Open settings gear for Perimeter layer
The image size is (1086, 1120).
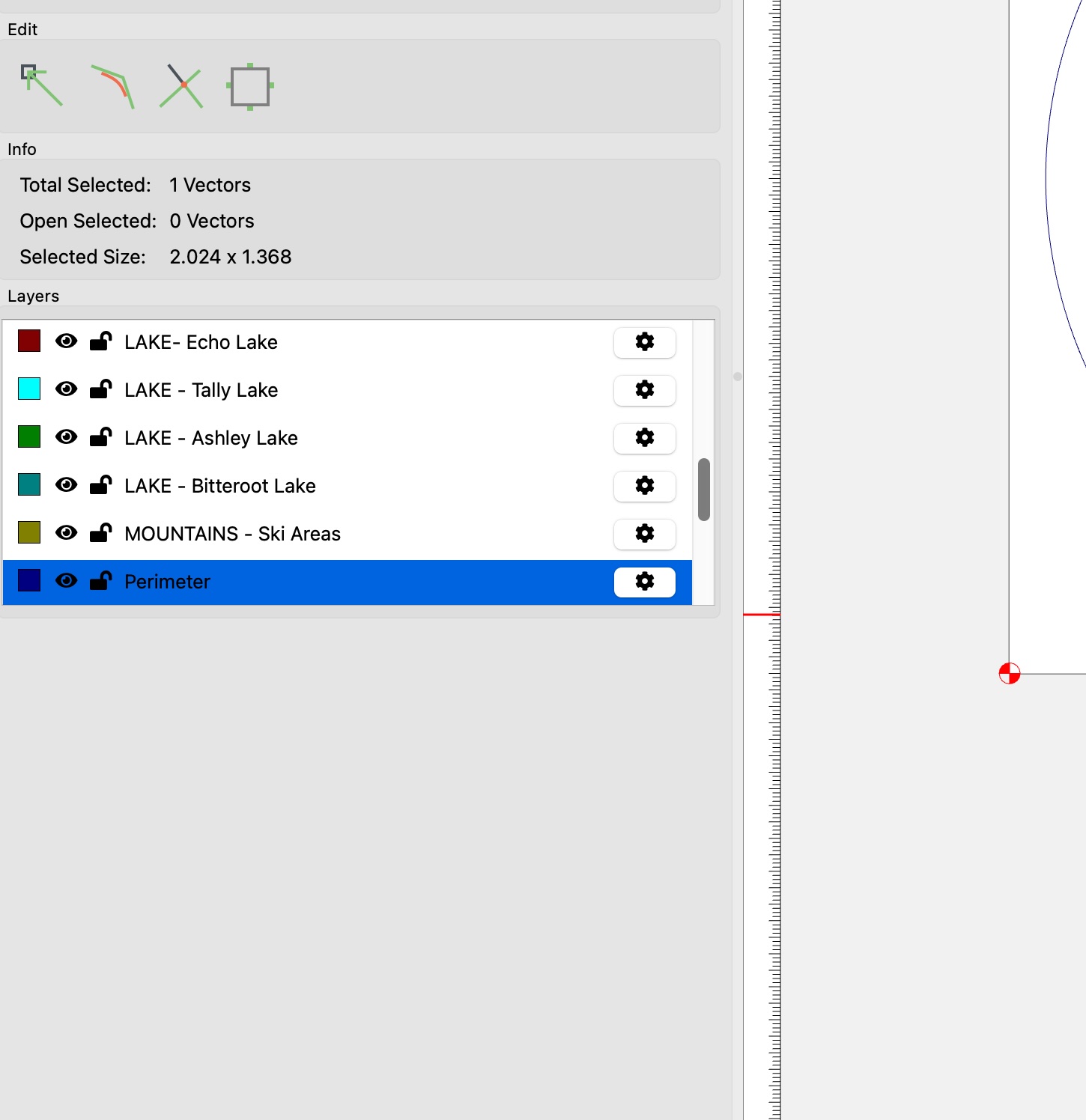coord(644,582)
